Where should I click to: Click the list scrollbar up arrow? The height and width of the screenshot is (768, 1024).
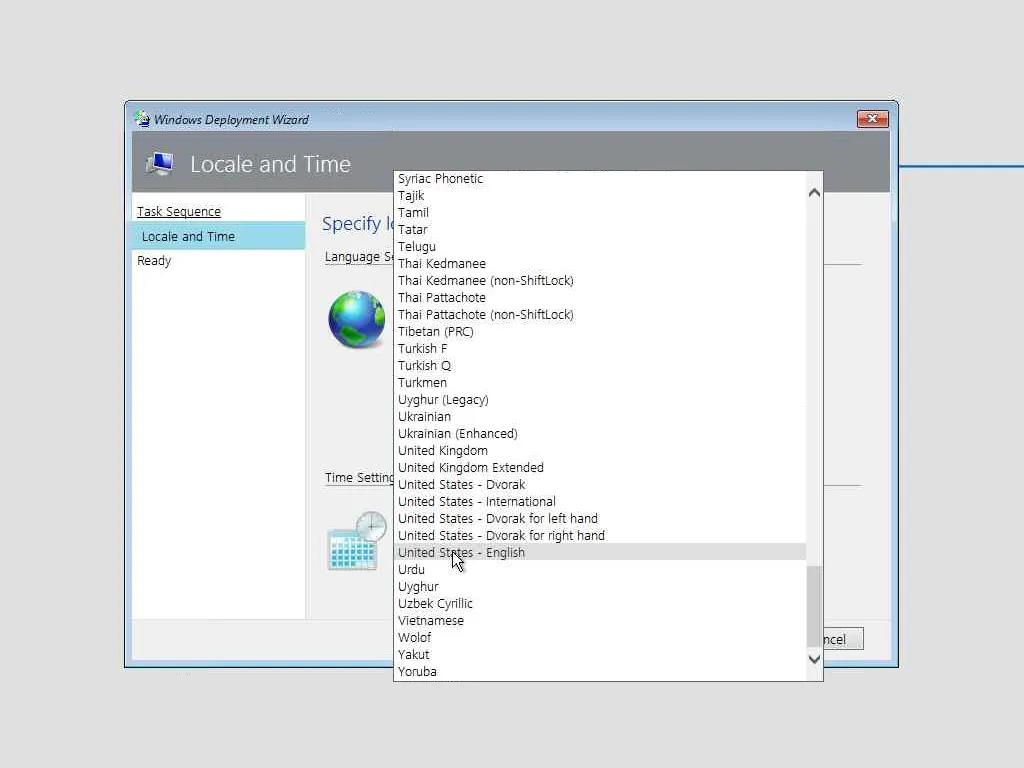(x=814, y=193)
